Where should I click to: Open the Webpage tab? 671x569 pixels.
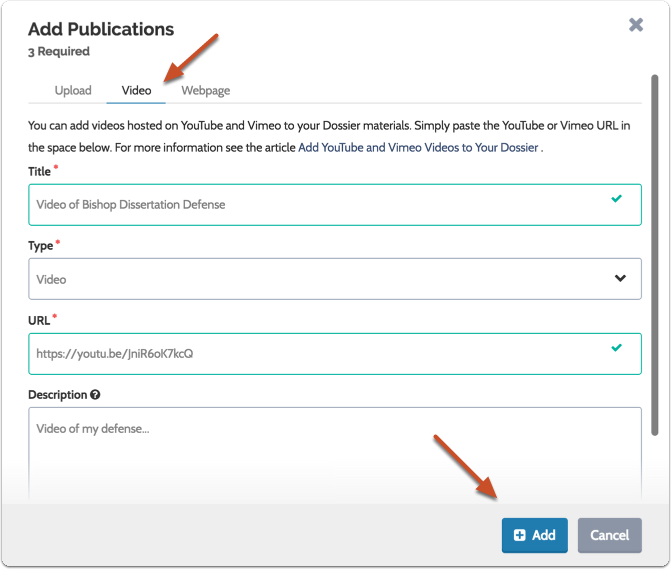pos(205,90)
